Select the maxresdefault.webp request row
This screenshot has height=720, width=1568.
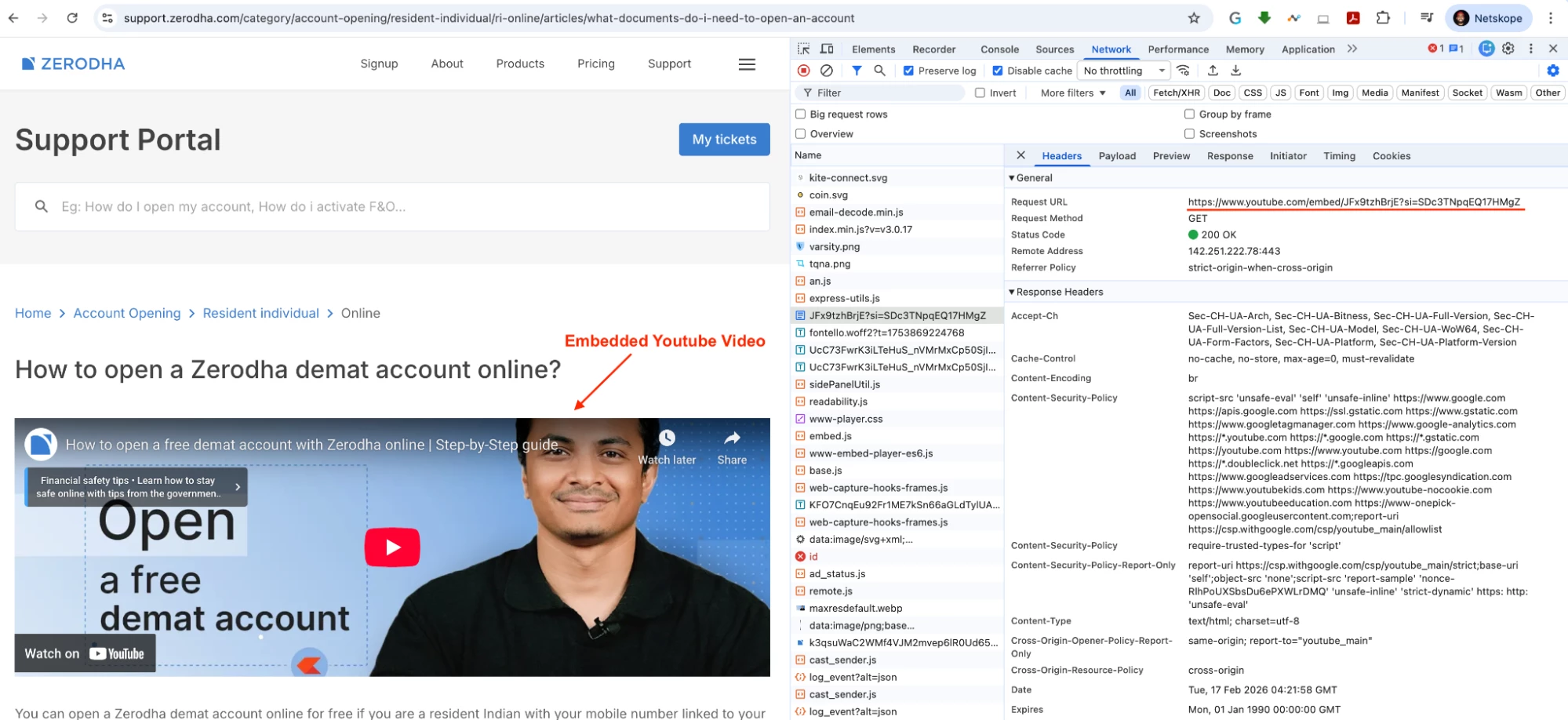897,608
